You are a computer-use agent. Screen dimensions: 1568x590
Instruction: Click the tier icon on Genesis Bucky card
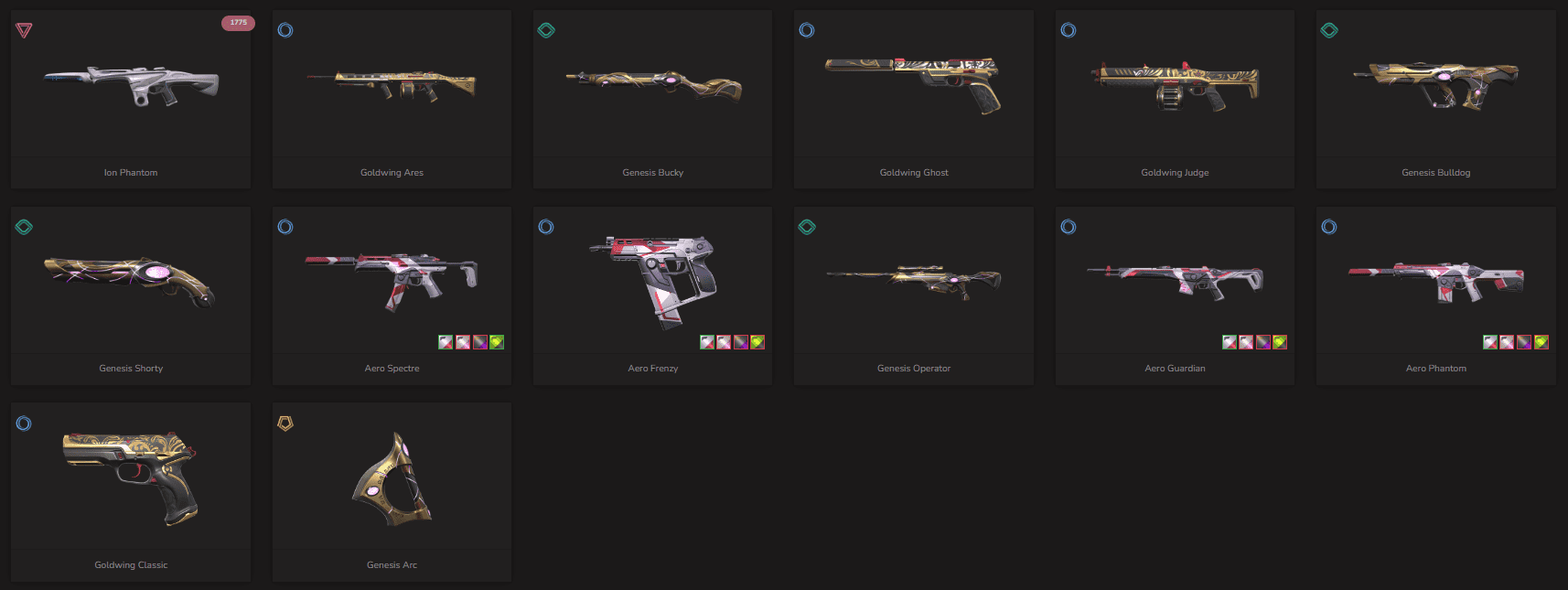546,30
